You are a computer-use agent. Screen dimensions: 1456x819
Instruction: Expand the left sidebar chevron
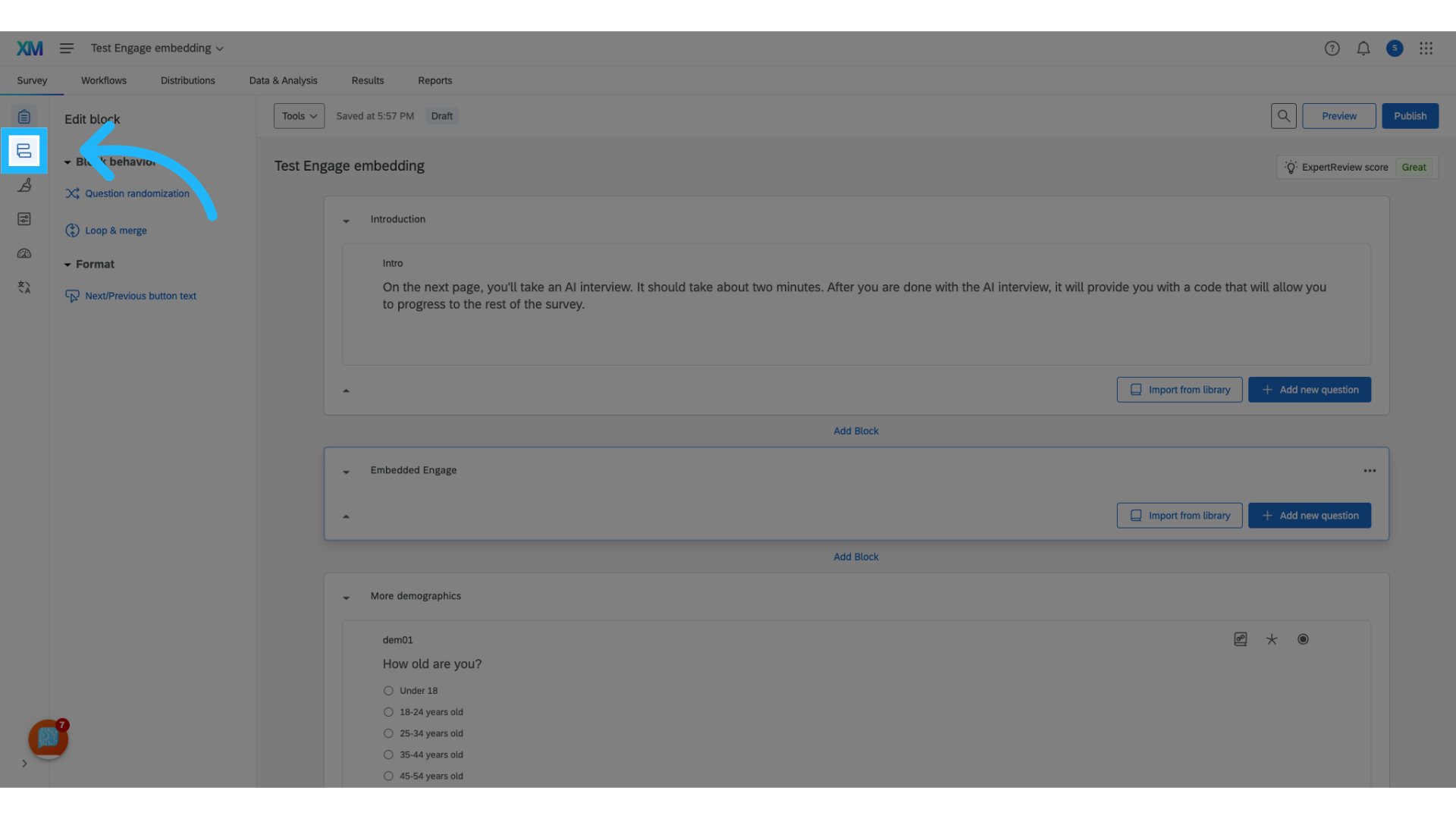pos(24,764)
